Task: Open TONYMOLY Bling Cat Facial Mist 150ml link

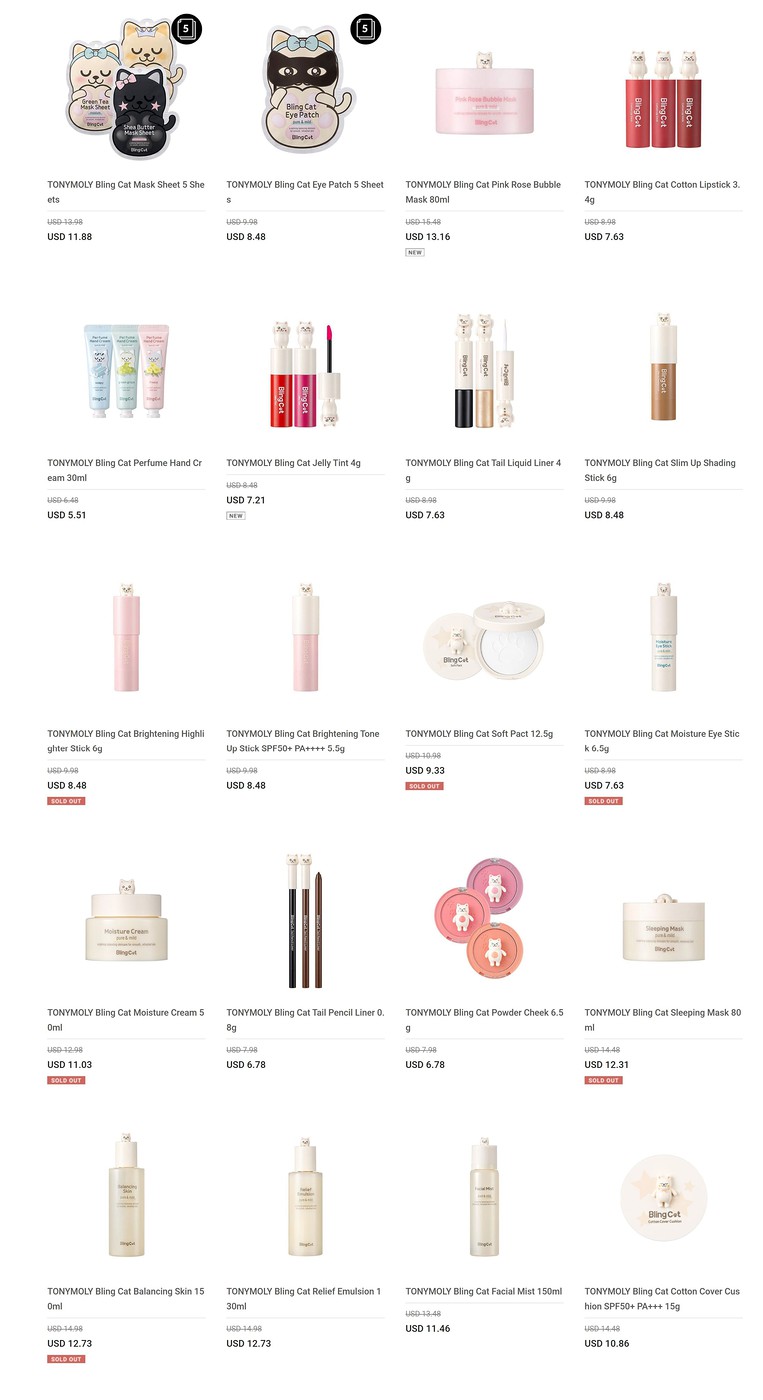Action: pos(484,1291)
